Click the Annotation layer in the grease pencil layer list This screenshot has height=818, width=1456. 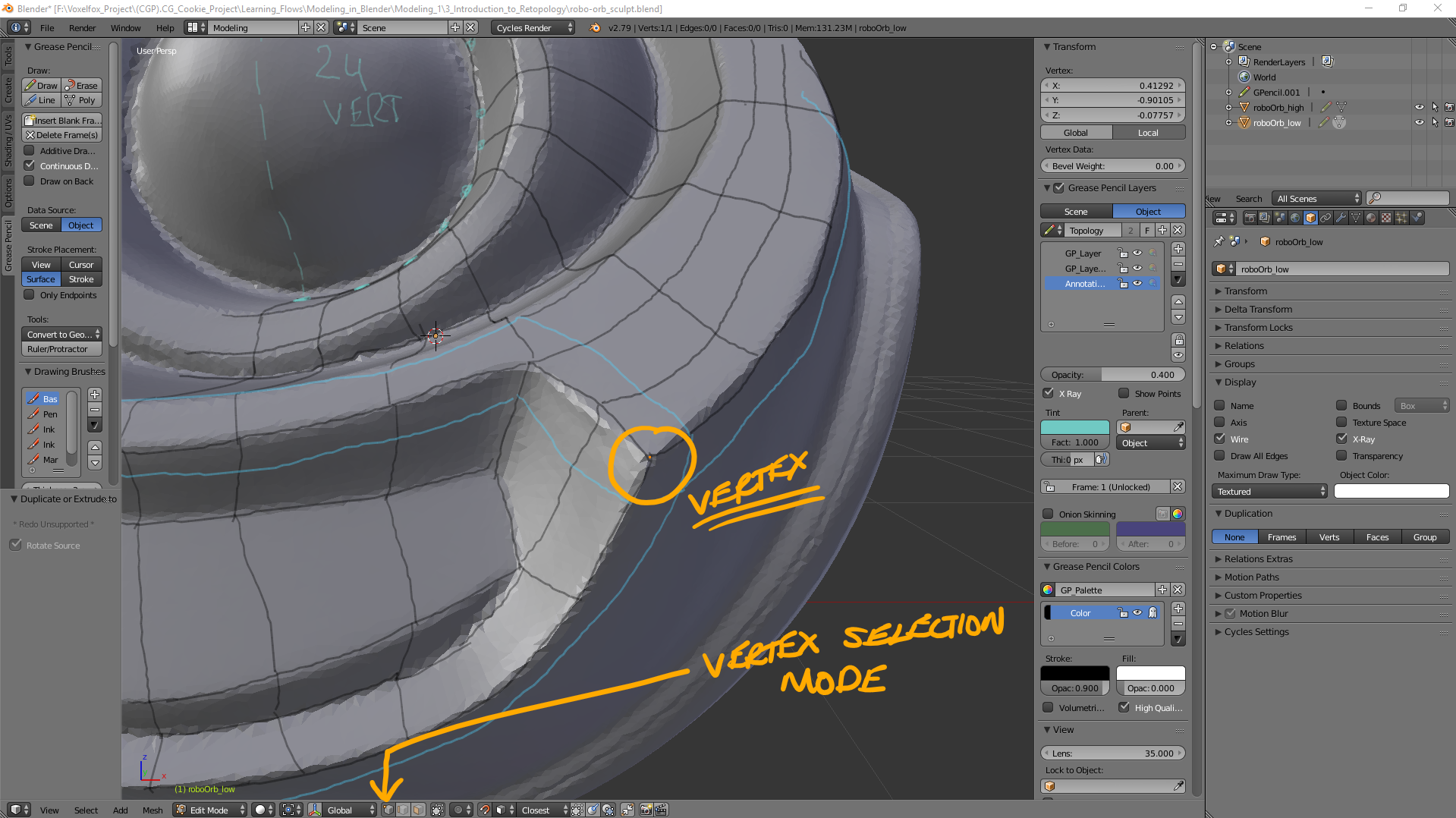pyautogui.click(x=1085, y=283)
